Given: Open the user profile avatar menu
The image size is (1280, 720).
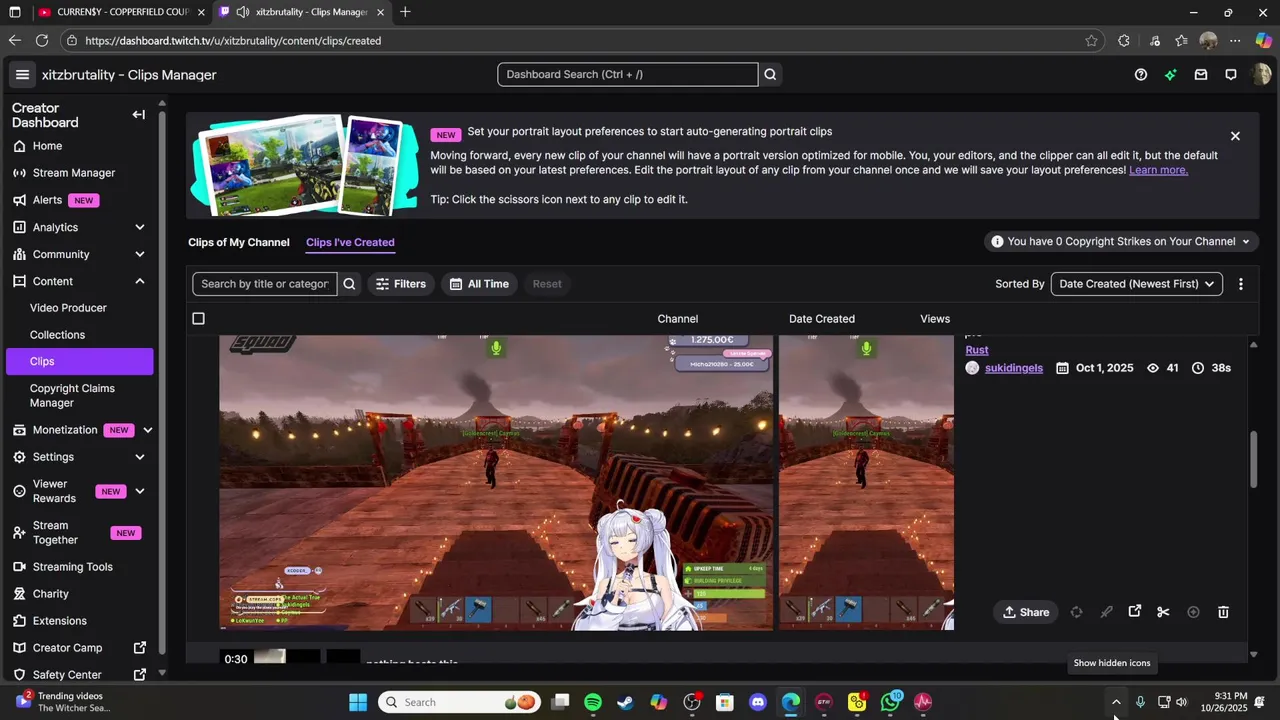Looking at the screenshot, I should click(1261, 75).
